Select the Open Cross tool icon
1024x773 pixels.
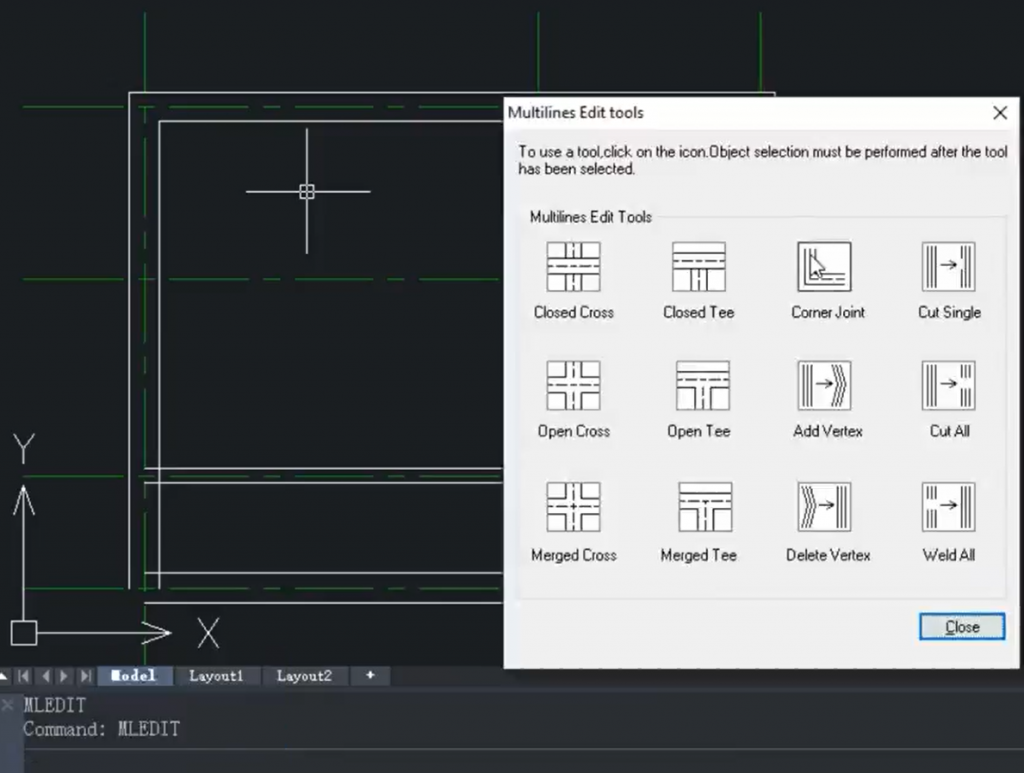(x=573, y=386)
